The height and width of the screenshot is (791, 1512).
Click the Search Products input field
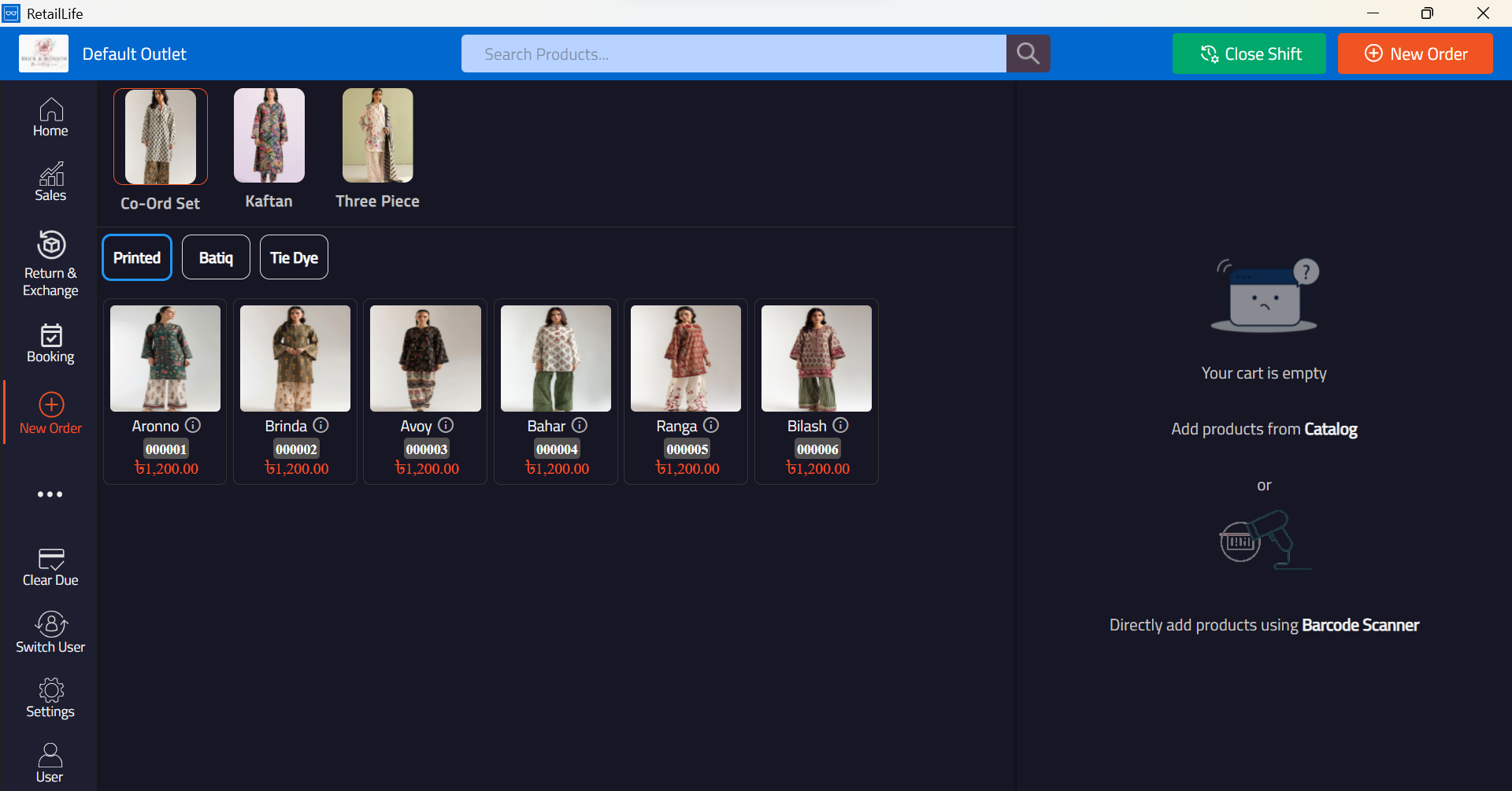click(x=734, y=54)
